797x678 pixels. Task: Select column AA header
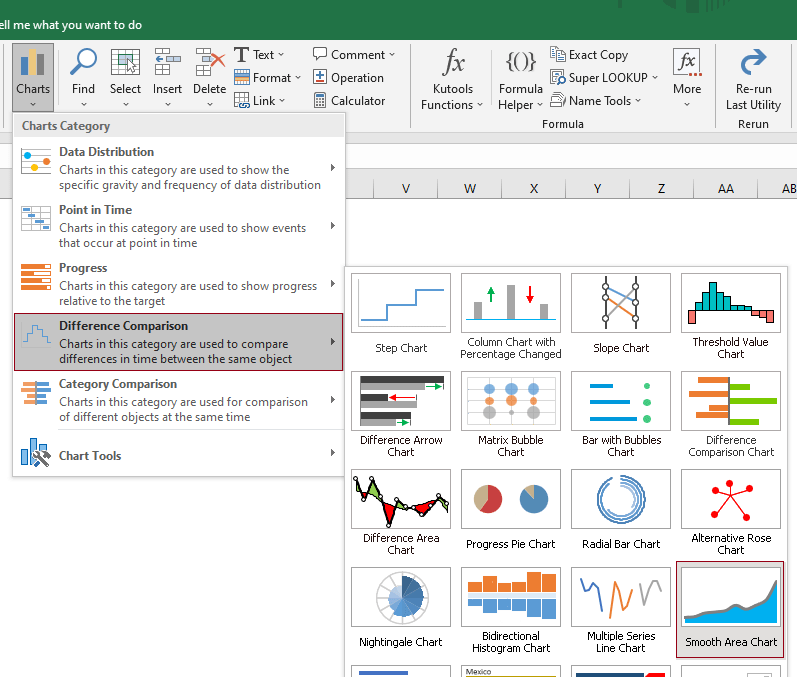tap(725, 189)
